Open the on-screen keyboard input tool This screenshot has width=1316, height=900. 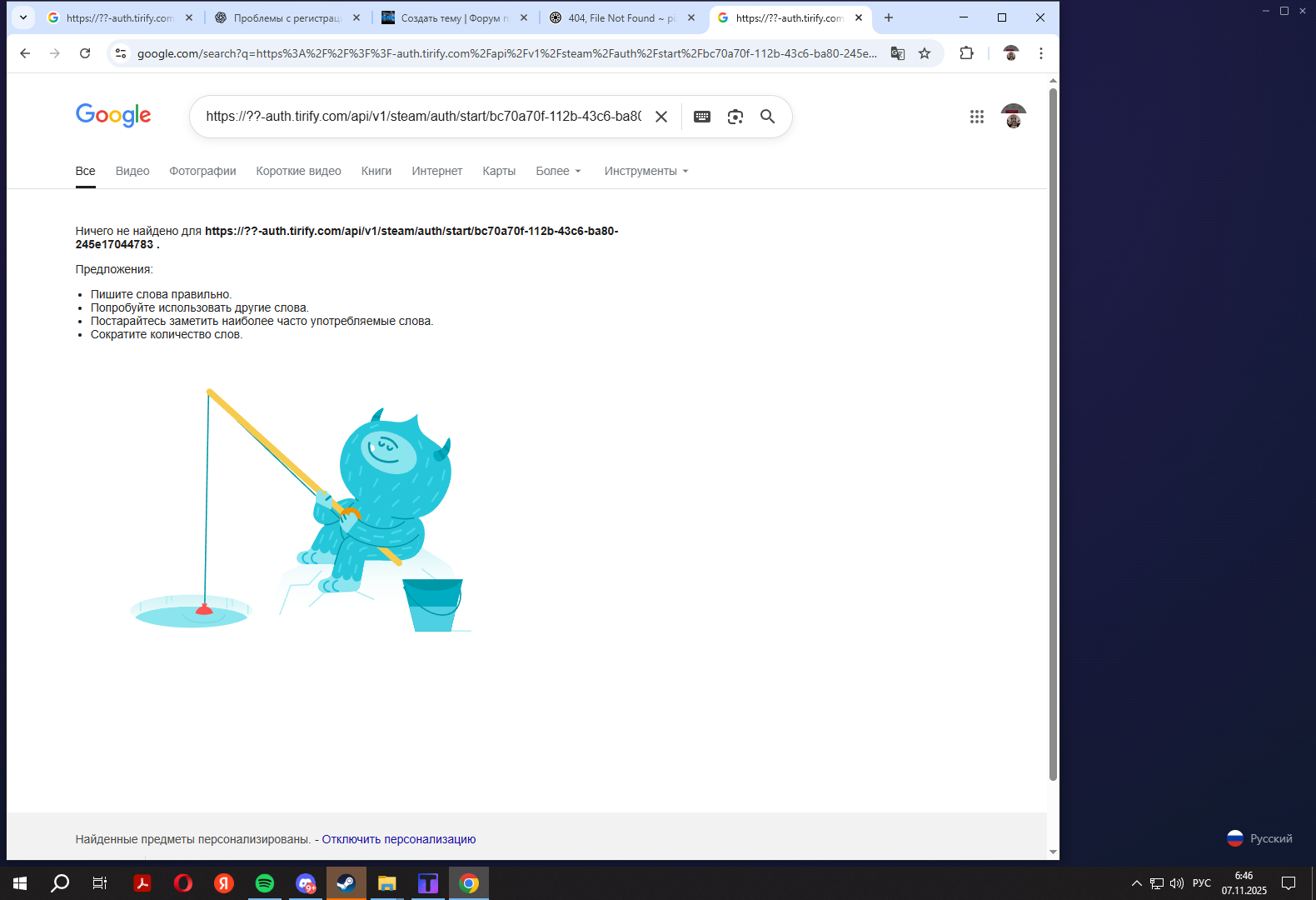(702, 117)
